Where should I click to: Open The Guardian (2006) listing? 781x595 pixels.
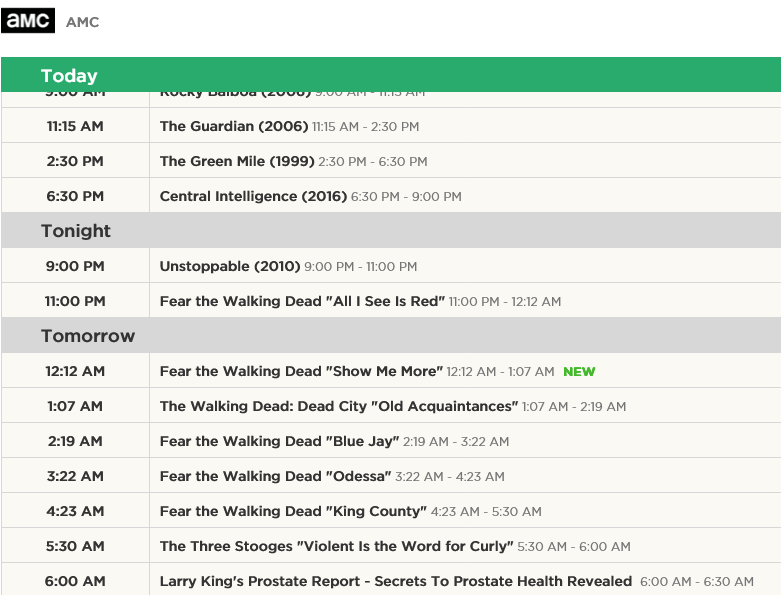[234, 126]
